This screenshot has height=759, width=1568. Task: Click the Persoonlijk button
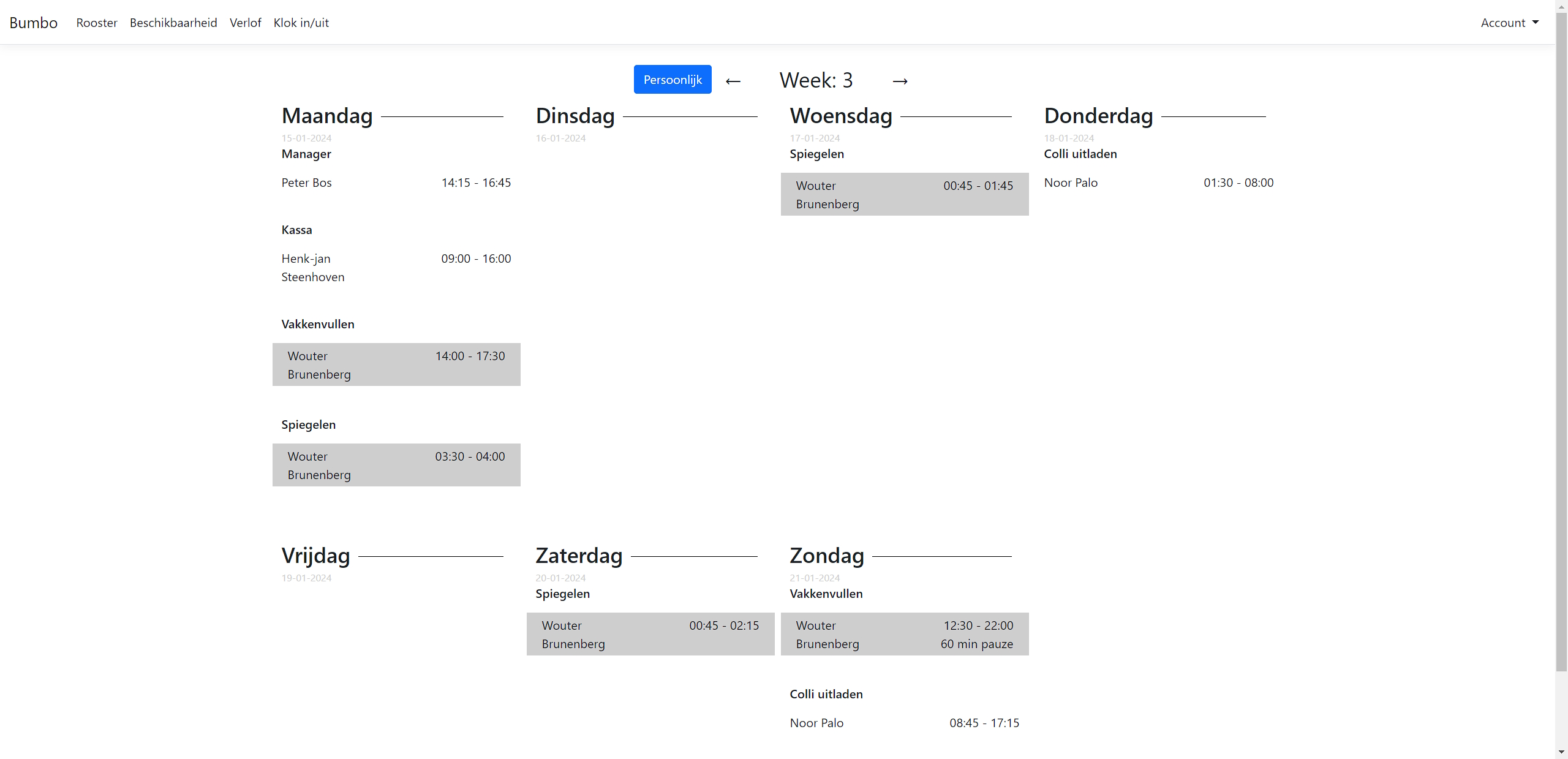coord(673,80)
